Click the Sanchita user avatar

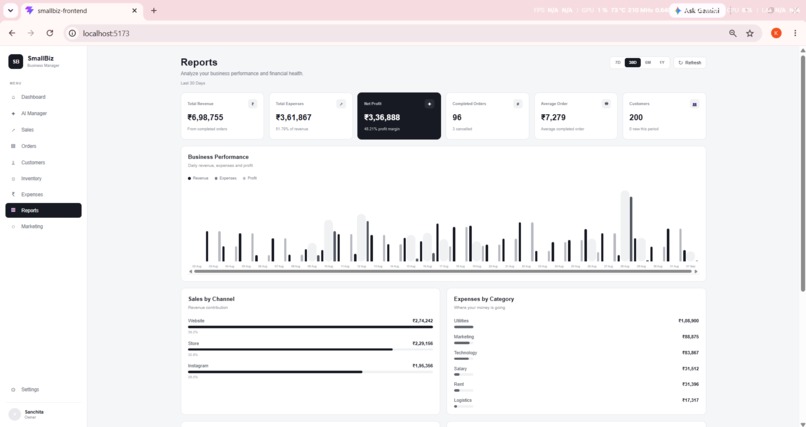[15, 414]
